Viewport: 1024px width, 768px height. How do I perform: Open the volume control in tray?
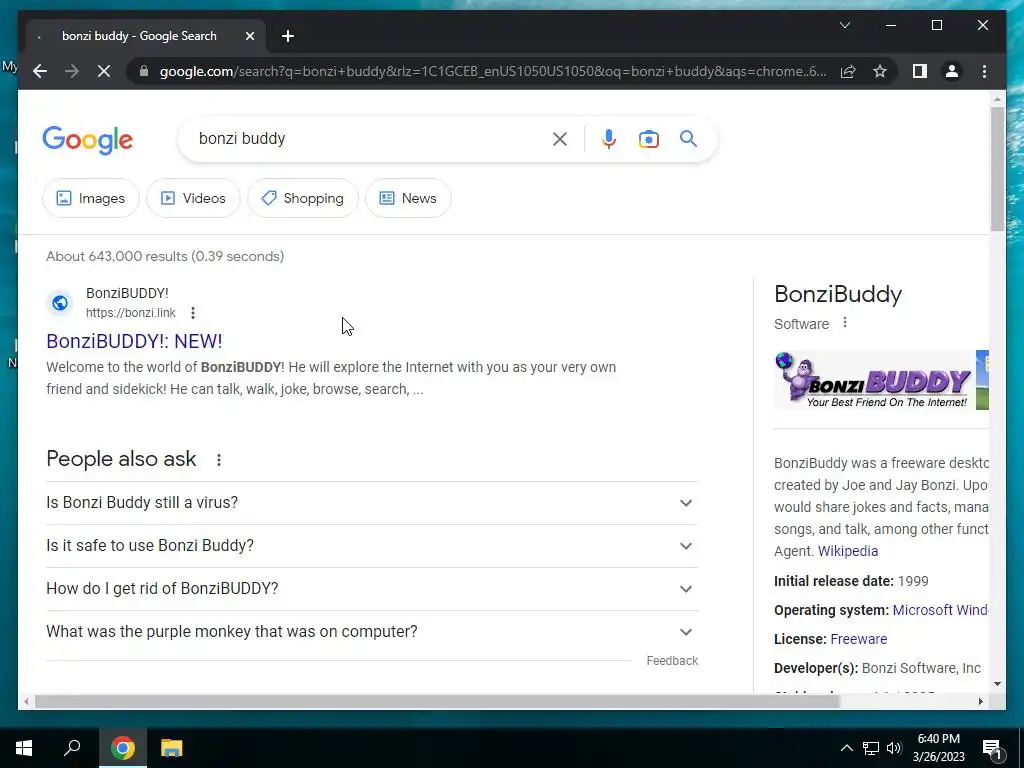click(894, 748)
